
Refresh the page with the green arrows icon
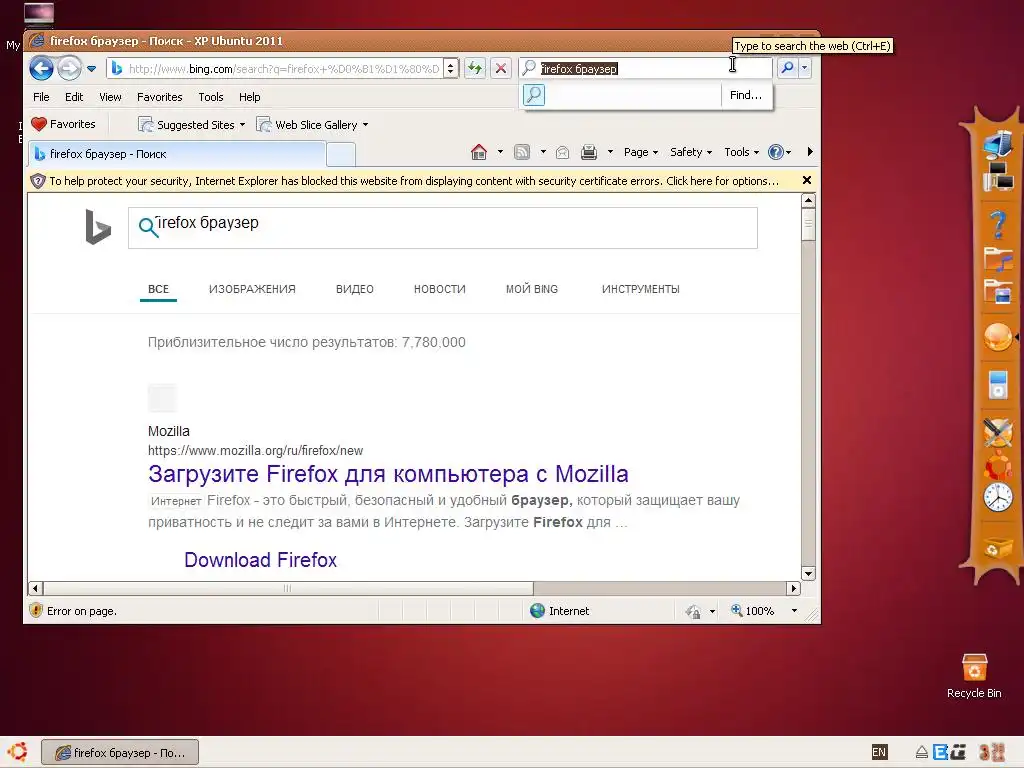(475, 68)
